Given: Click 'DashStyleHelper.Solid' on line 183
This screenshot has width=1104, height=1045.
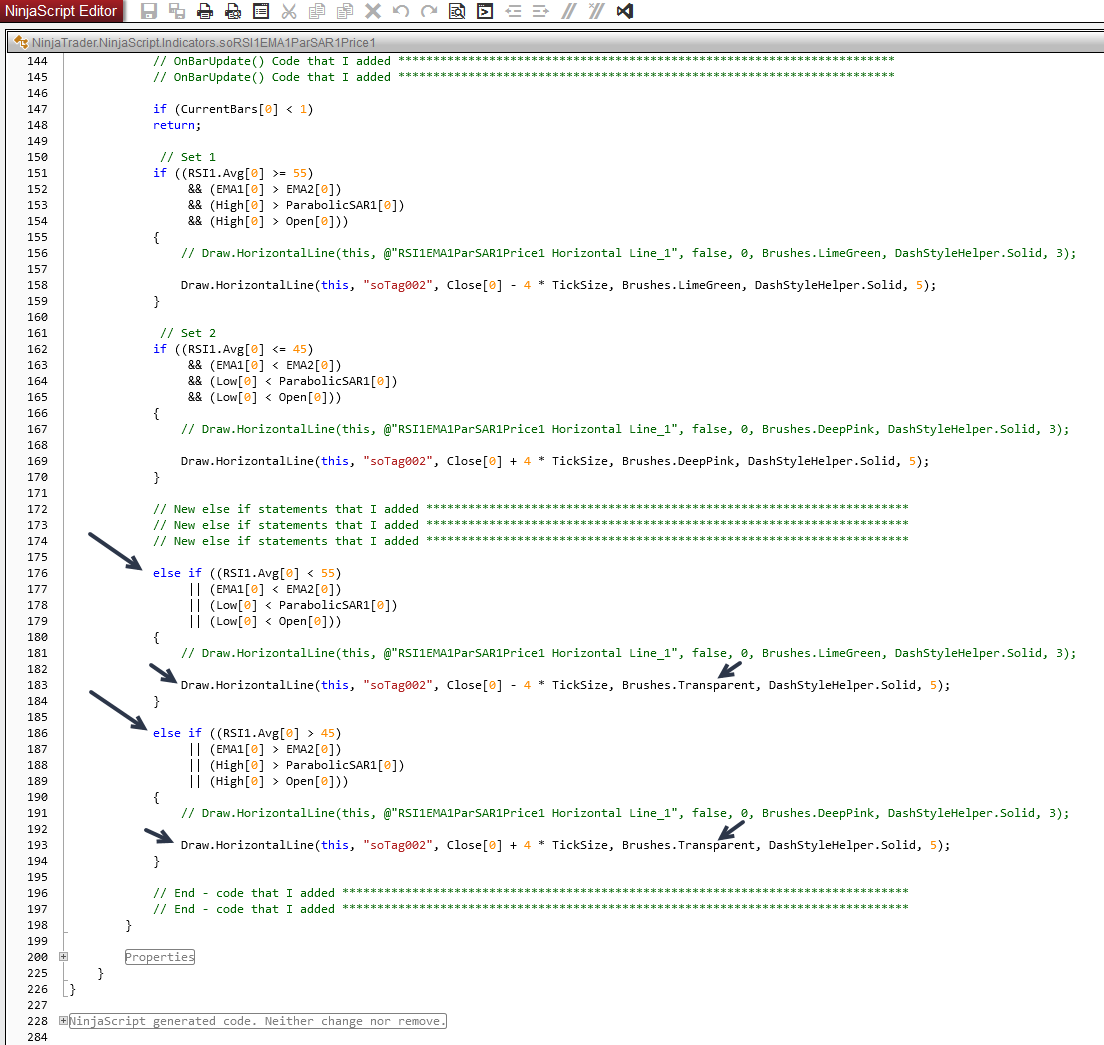Looking at the screenshot, I should tap(842, 685).
